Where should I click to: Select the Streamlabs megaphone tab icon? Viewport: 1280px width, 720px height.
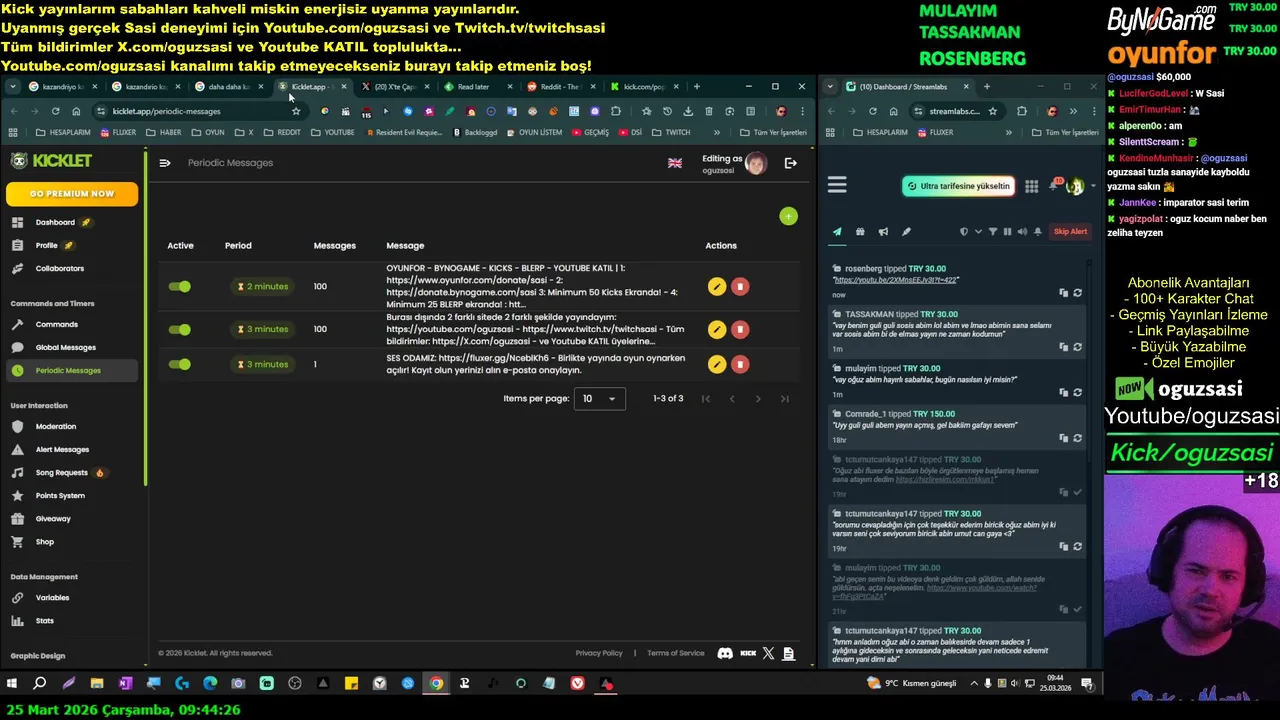883,232
